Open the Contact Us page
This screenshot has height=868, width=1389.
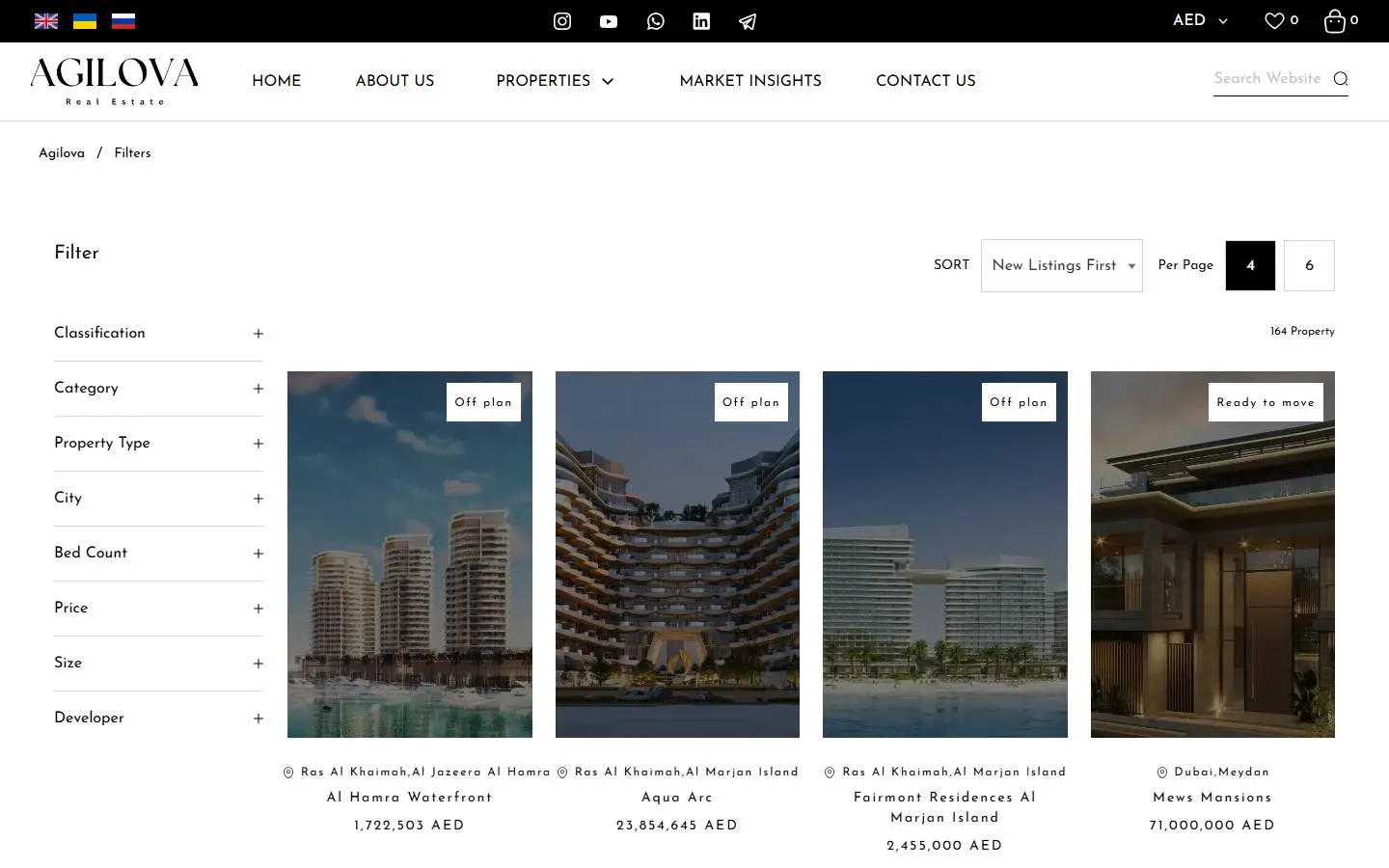coord(926,81)
